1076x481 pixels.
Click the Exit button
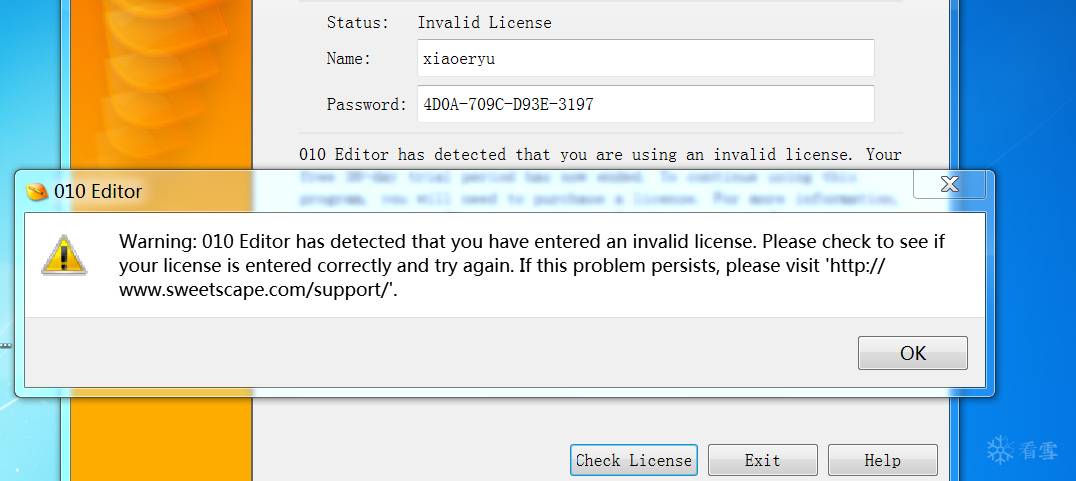[762, 460]
